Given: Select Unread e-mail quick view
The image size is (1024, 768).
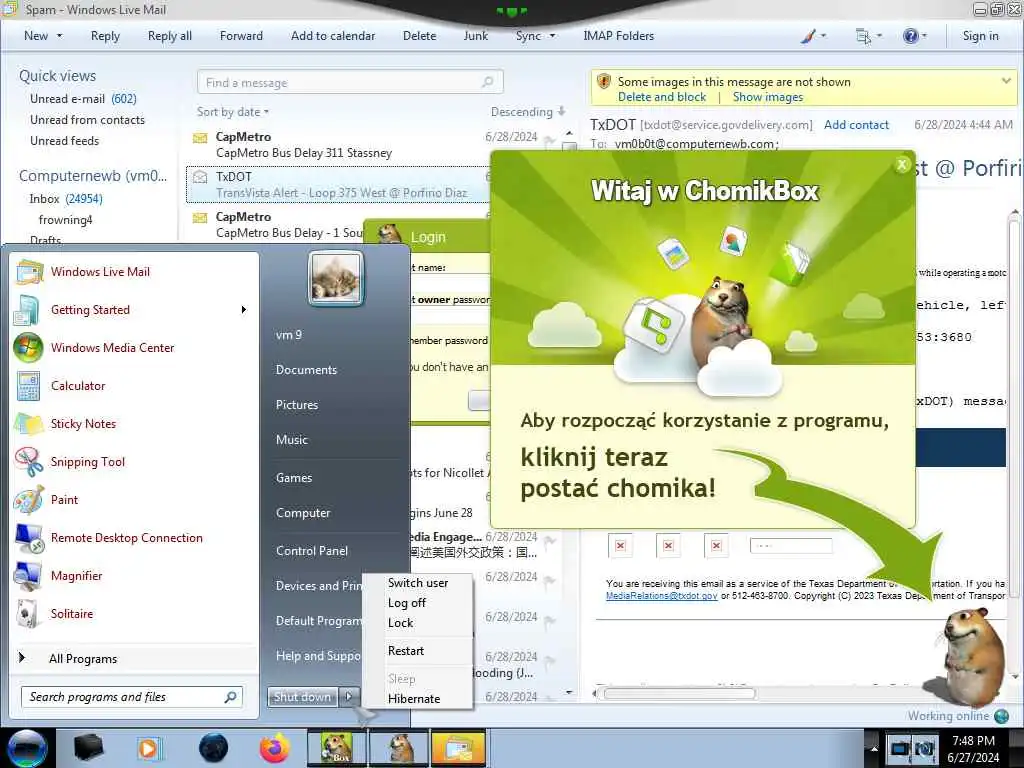Looking at the screenshot, I should tap(83, 99).
